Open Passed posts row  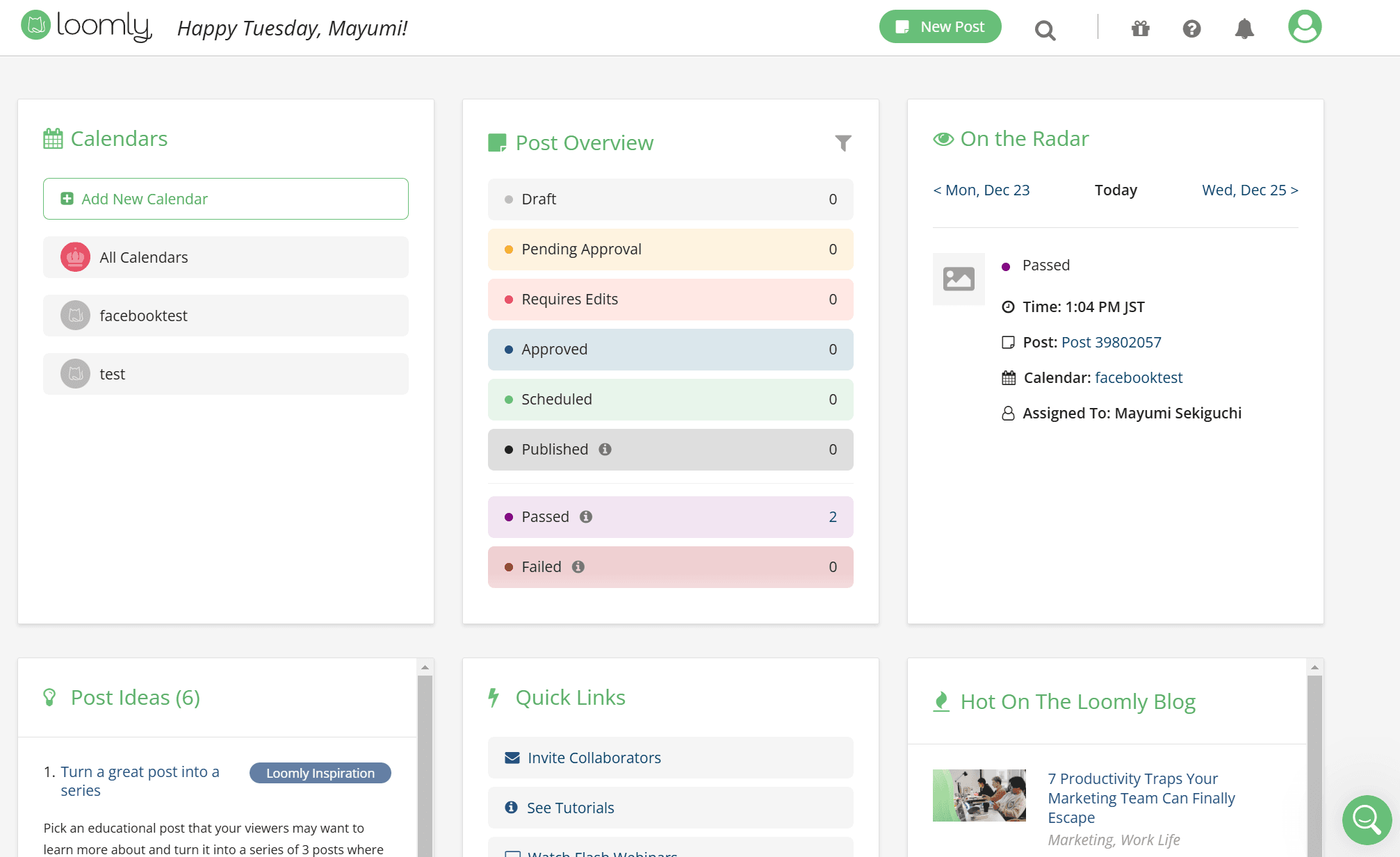(x=671, y=517)
